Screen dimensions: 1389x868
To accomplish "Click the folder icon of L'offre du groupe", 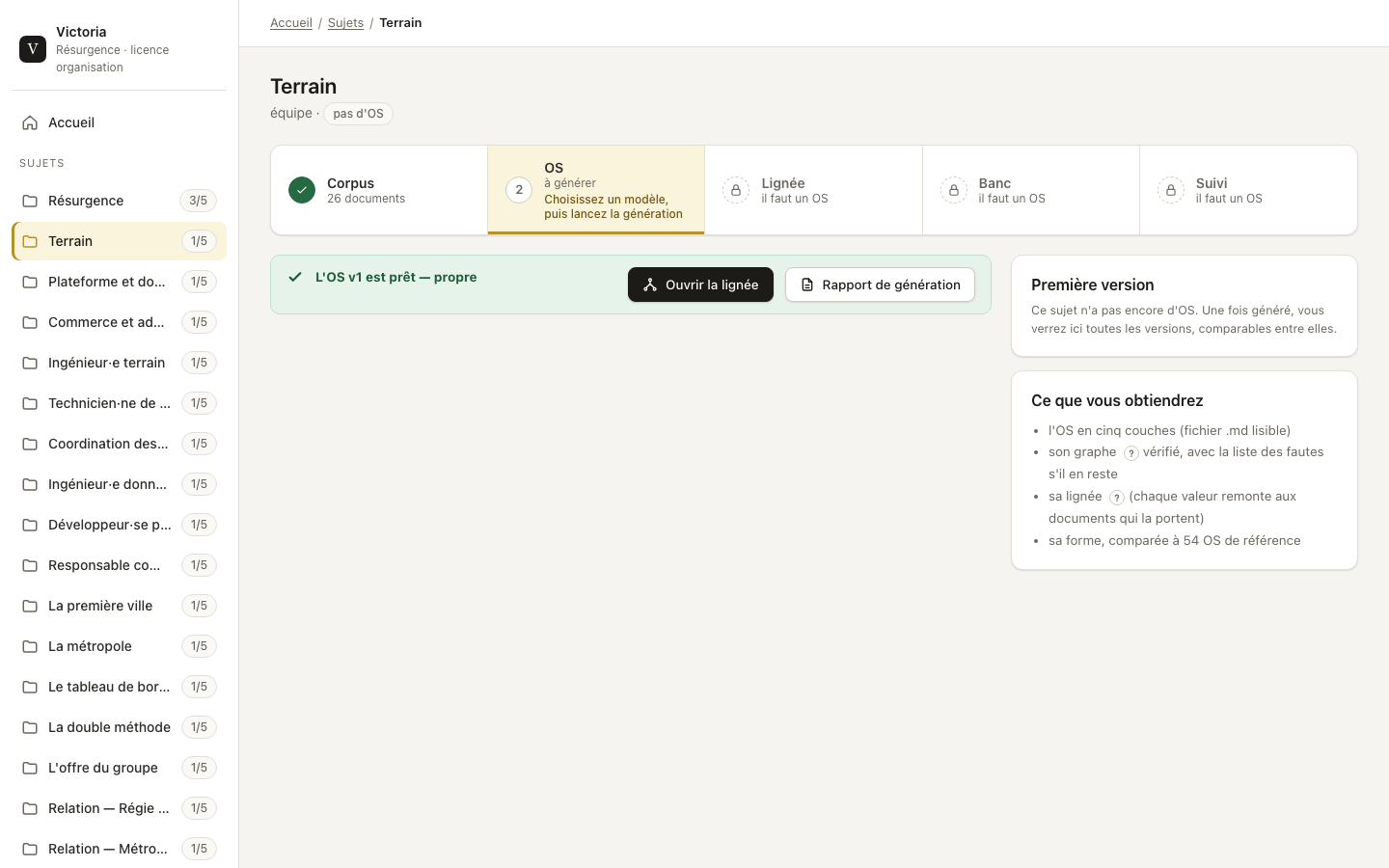I will point(30,768).
